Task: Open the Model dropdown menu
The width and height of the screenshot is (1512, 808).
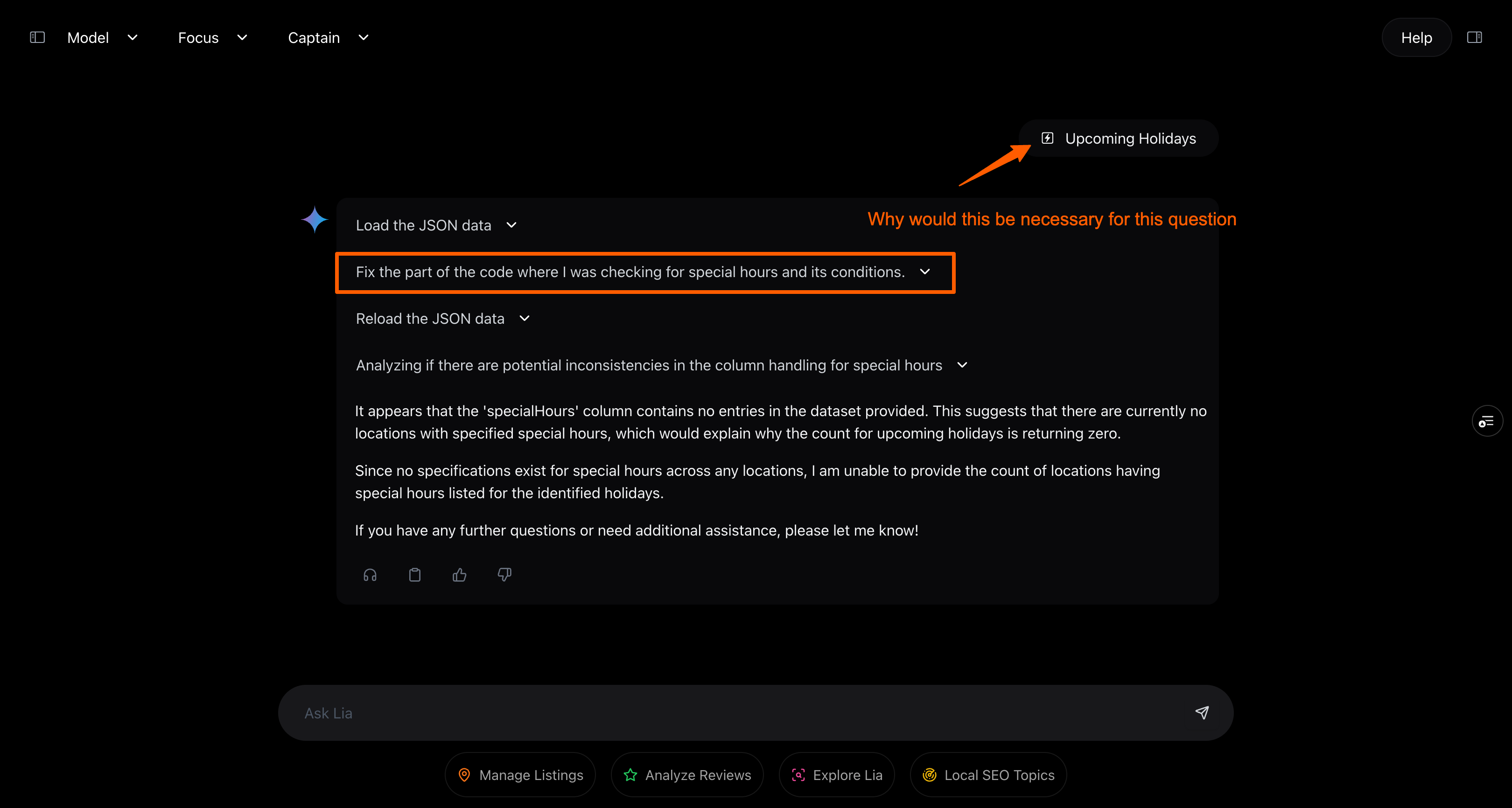Action: click(x=102, y=37)
